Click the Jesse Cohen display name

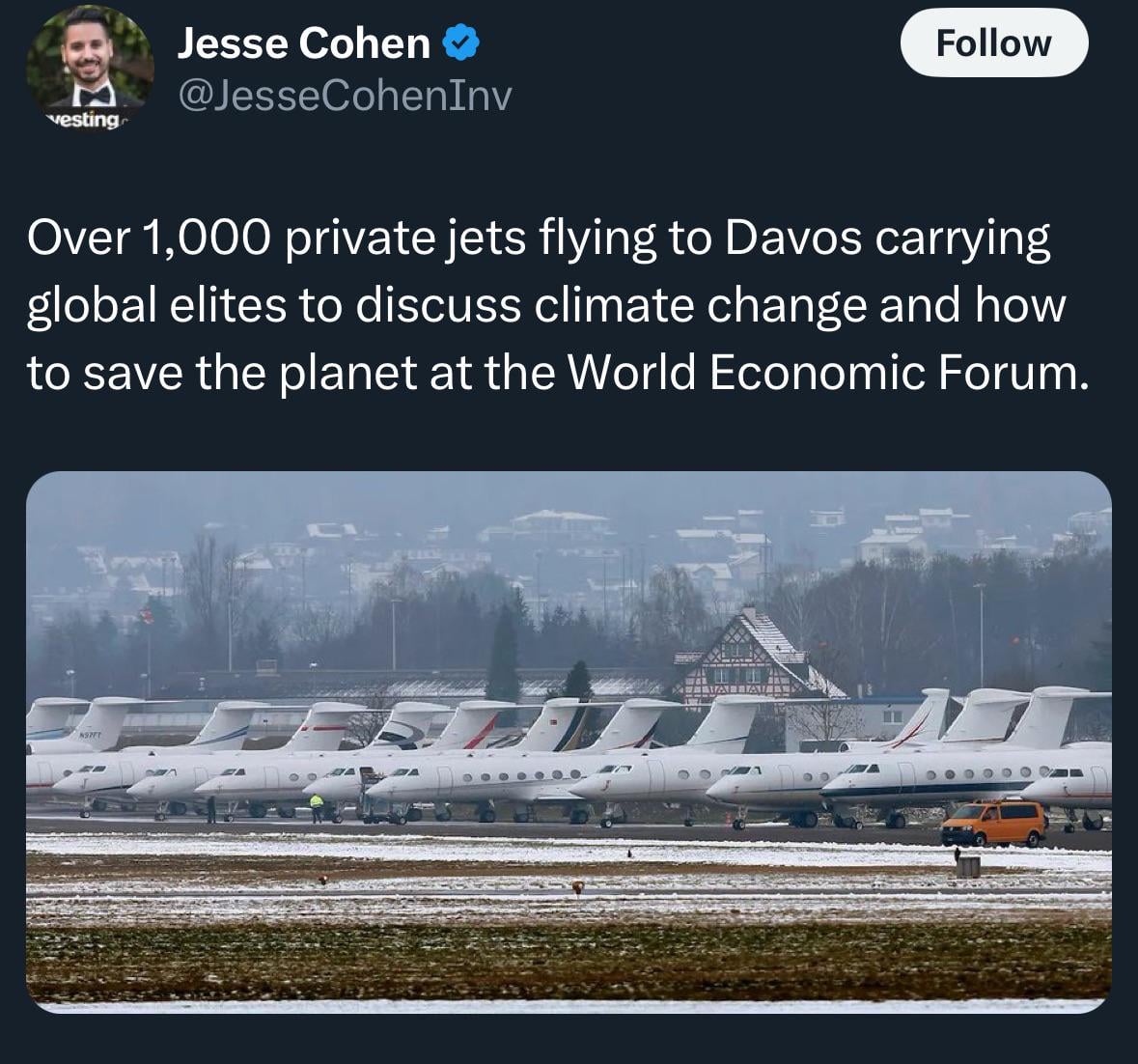(x=304, y=42)
